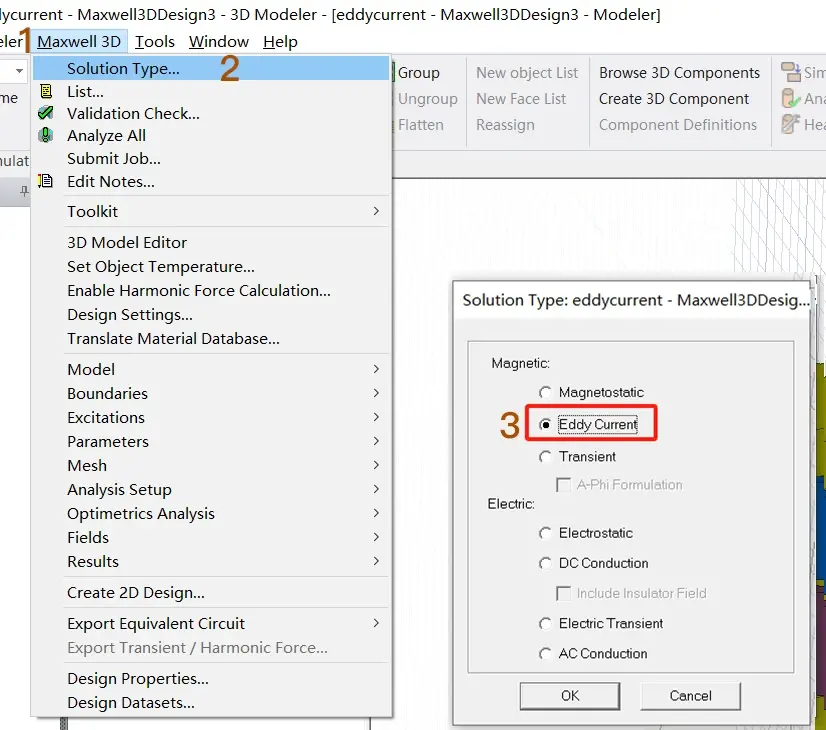Click OK in the Solution Type dialog
This screenshot has width=826, height=730.
tap(569, 696)
